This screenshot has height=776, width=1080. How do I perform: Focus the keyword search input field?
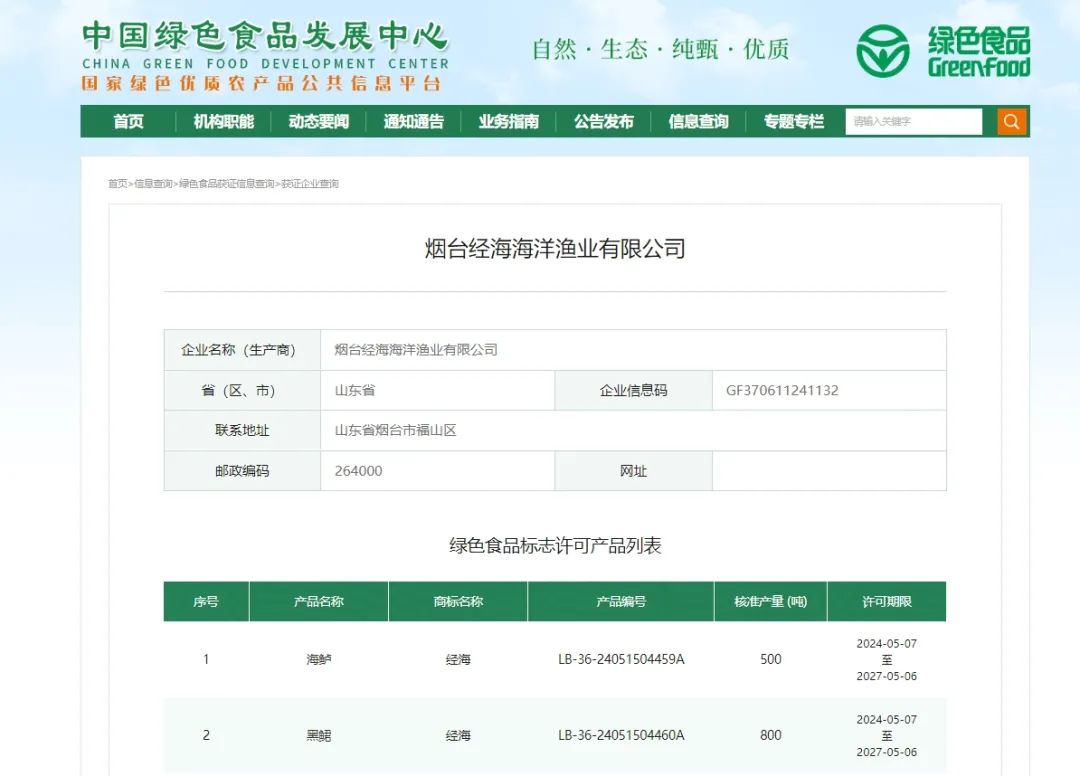click(x=914, y=122)
